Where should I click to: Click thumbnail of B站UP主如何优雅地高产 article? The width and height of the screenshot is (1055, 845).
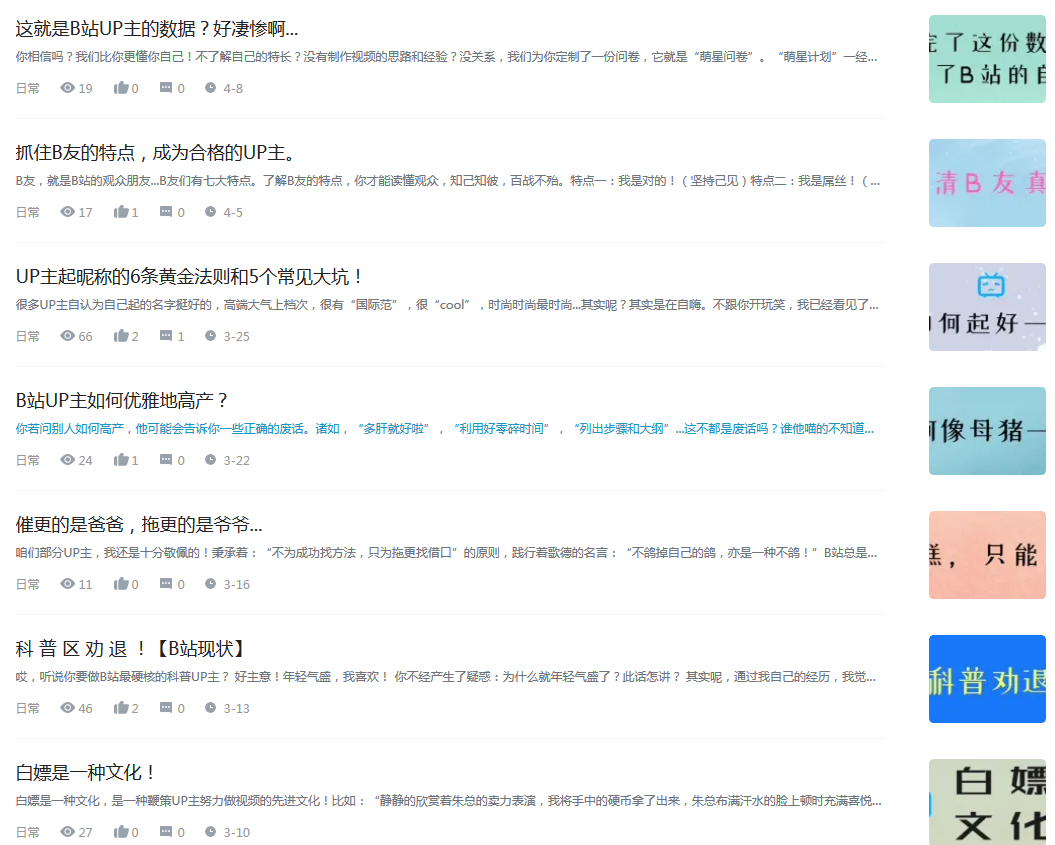(x=987, y=431)
